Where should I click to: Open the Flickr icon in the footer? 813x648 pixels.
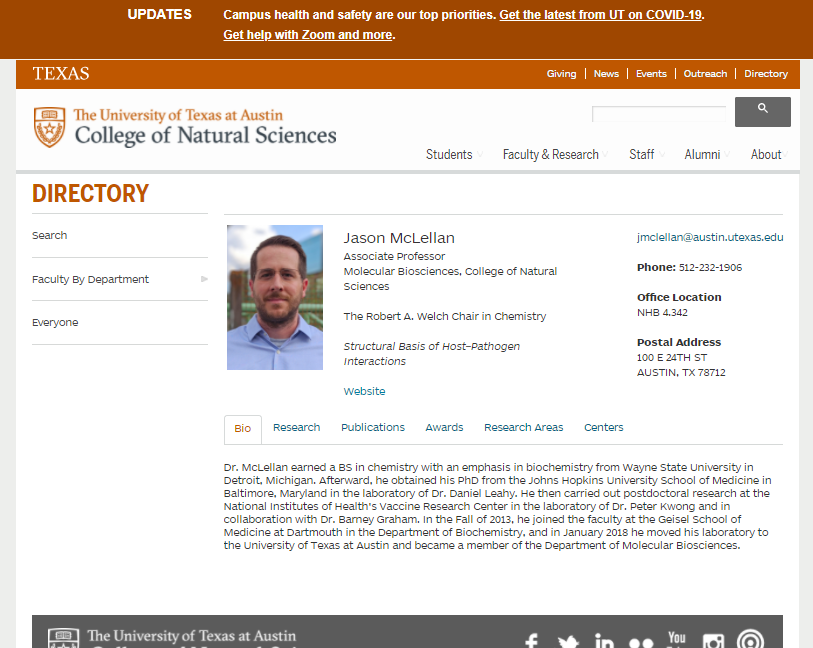[x=641, y=643]
